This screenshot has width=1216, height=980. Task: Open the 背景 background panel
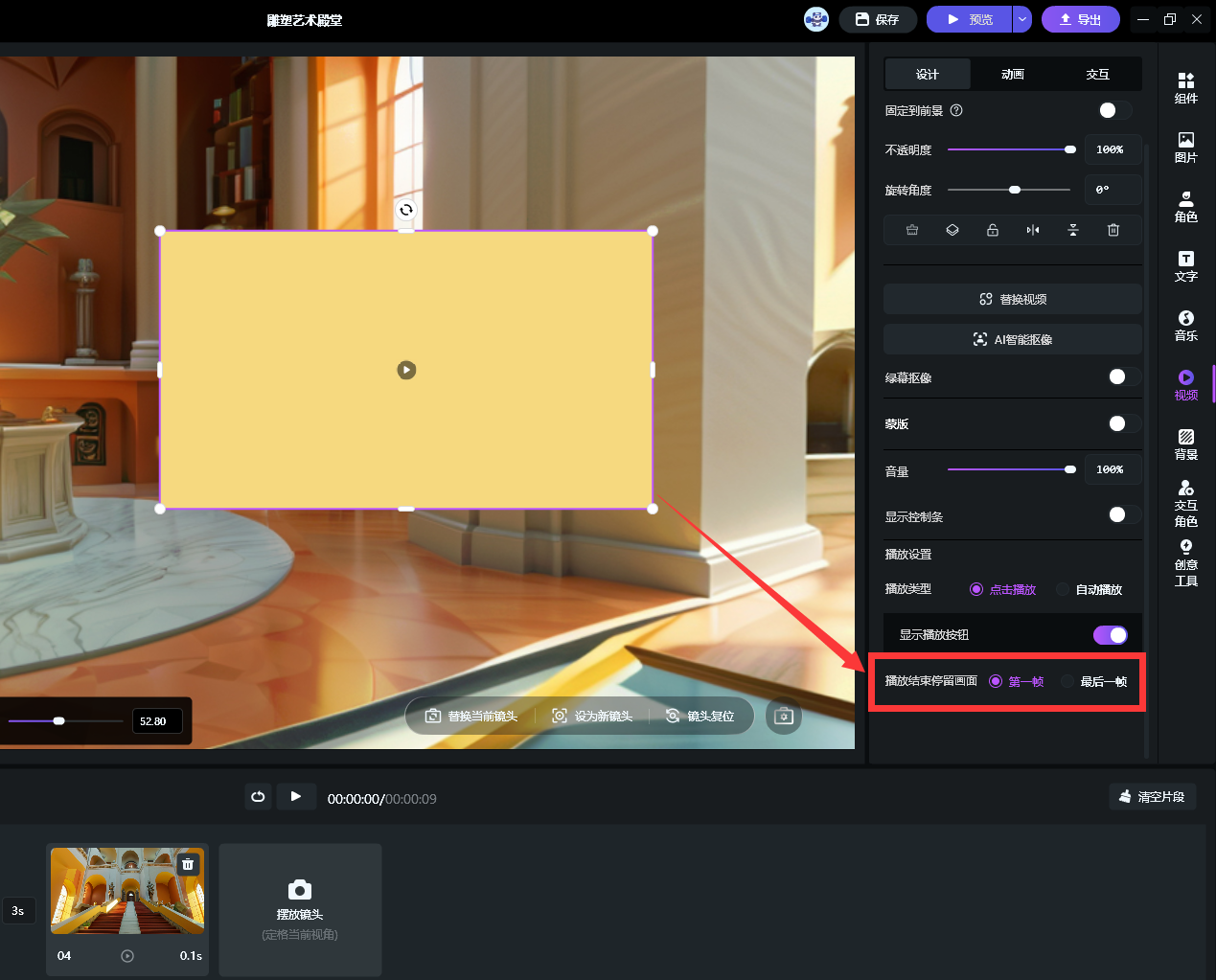1185,444
